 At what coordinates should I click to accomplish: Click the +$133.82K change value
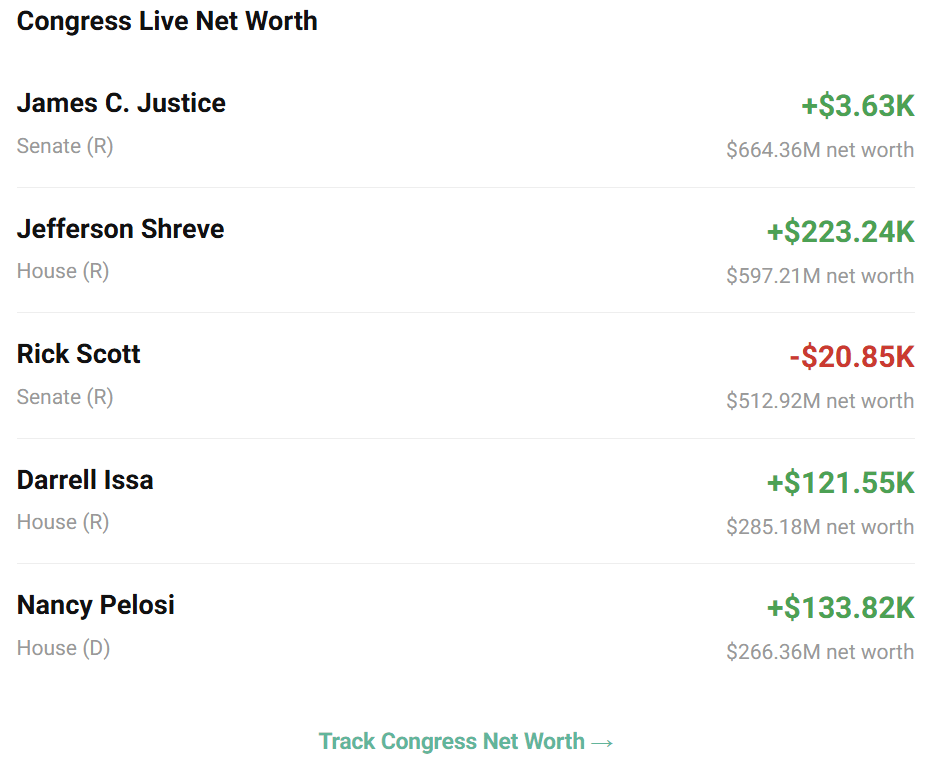840,608
